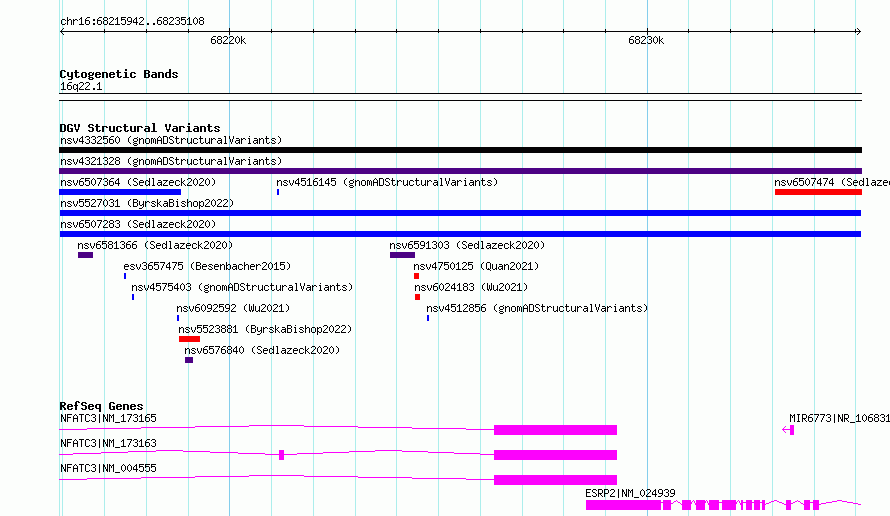The image size is (890, 516).
Task: Select the nsv5527031 blue variant bar
Action: (x=460, y=213)
